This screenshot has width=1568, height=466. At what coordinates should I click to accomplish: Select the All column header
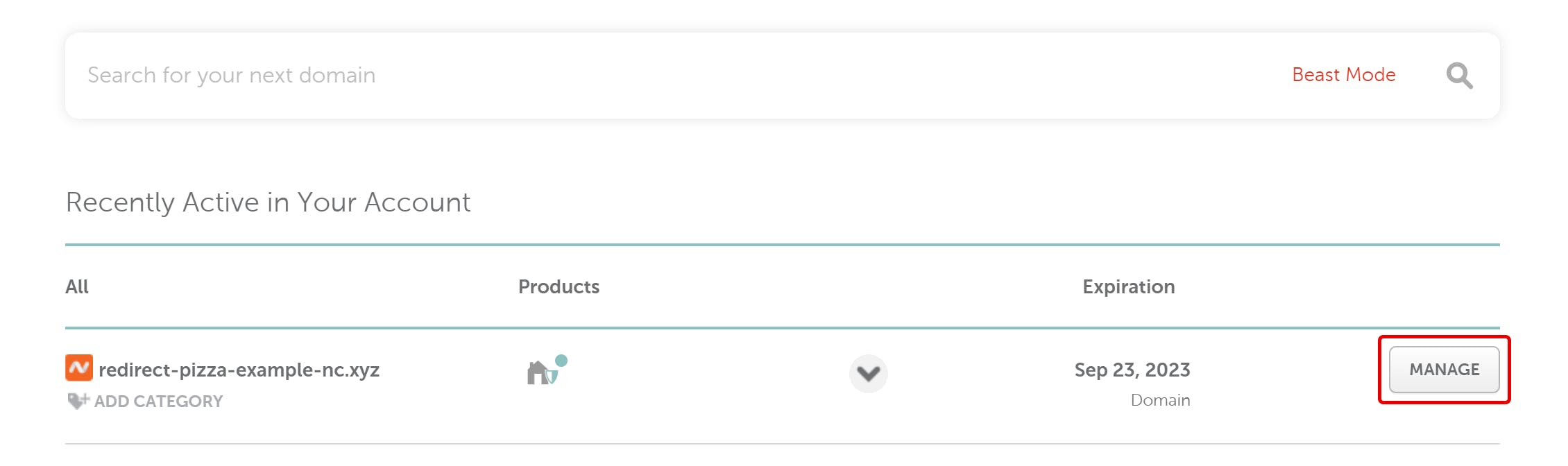pyautogui.click(x=77, y=287)
